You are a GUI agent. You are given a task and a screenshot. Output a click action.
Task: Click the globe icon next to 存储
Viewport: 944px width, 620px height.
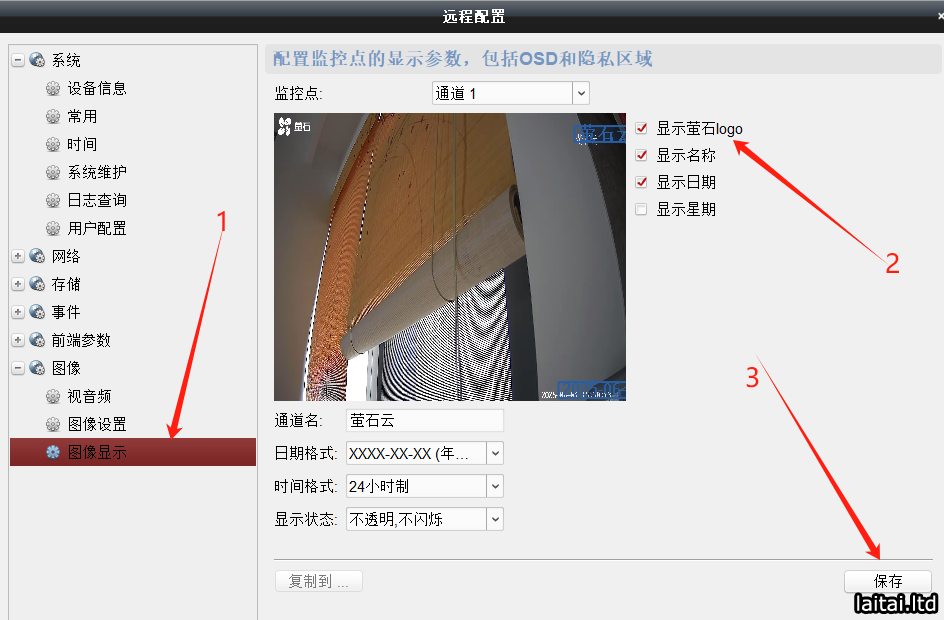pyautogui.click(x=37, y=284)
